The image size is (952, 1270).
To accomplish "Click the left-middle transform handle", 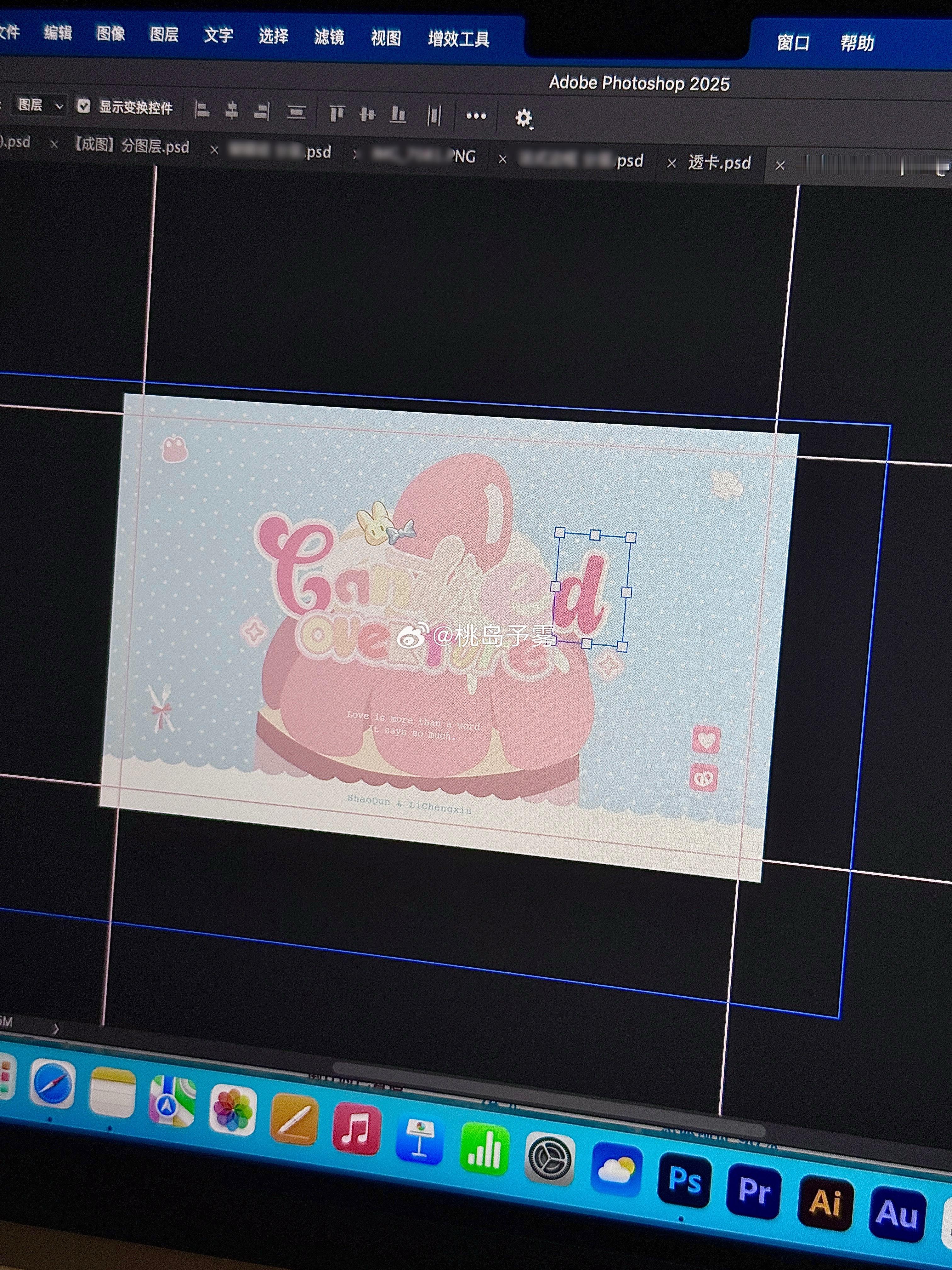I will [x=555, y=586].
